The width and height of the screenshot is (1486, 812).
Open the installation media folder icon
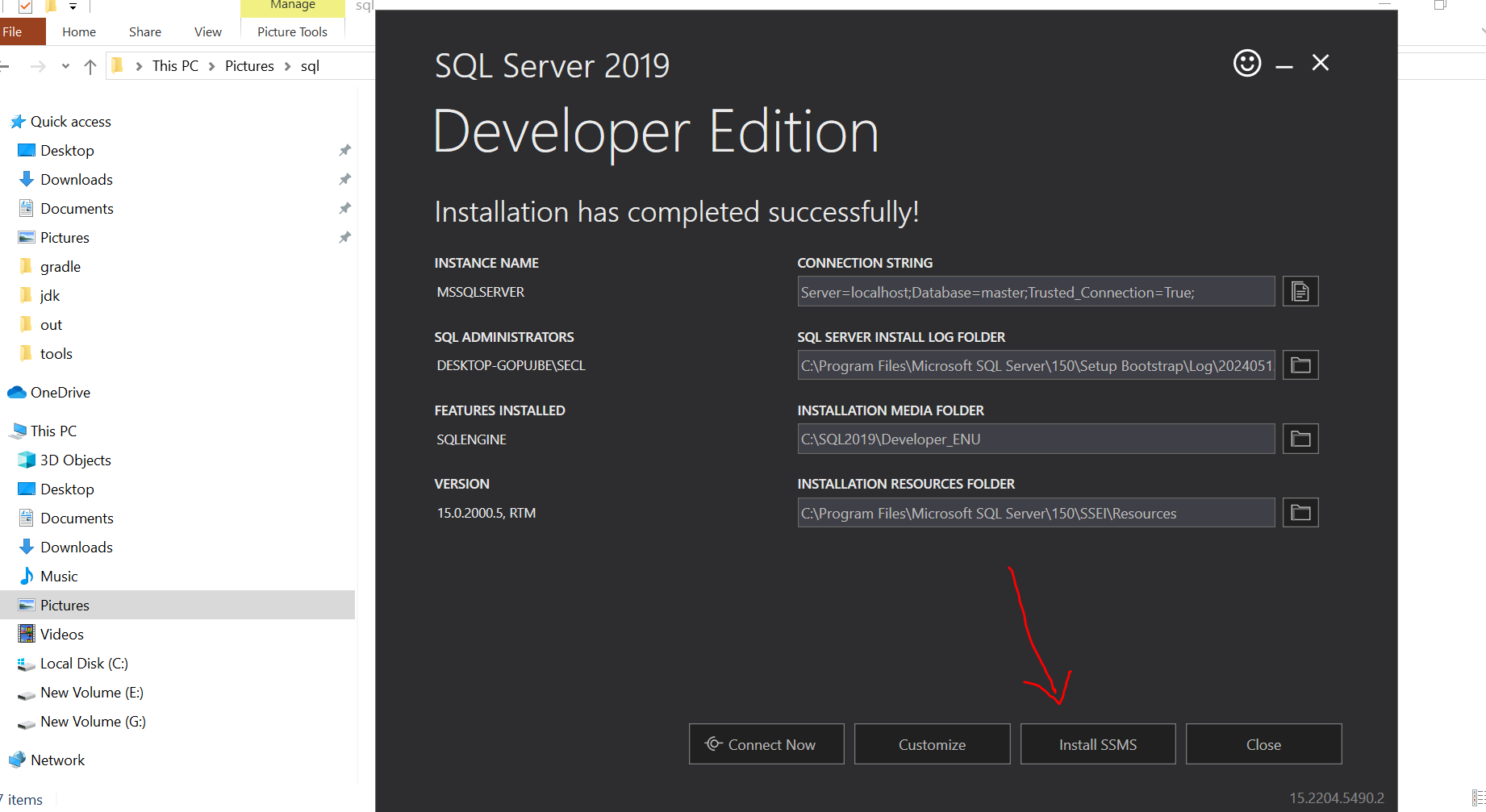click(x=1300, y=439)
